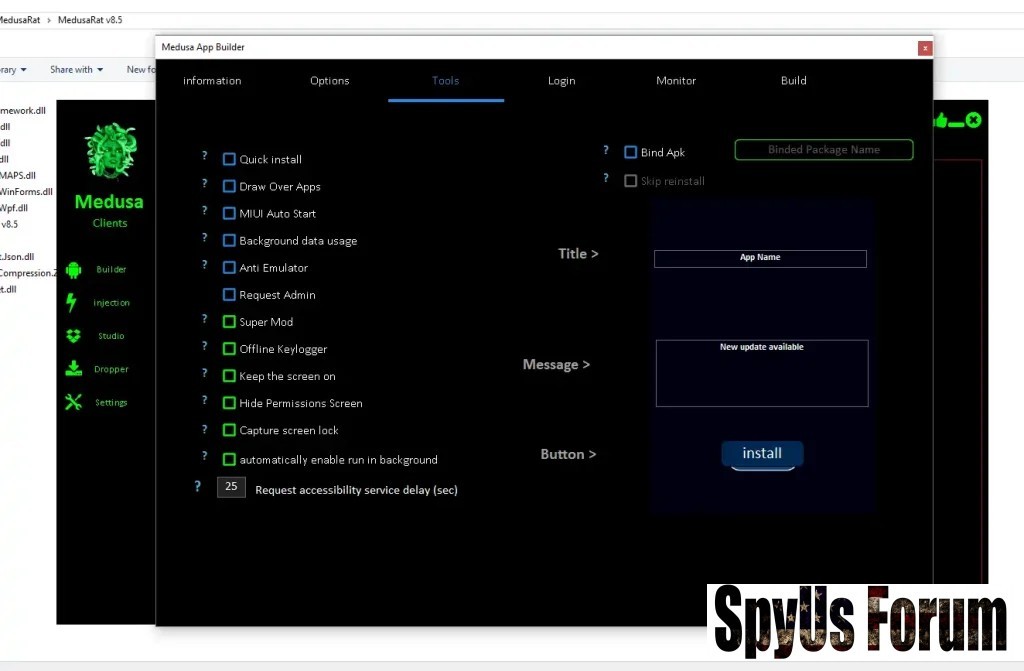The image size is (1024, 671).
Task: Click the Binded Package Name field
Action: click(824, 150)
